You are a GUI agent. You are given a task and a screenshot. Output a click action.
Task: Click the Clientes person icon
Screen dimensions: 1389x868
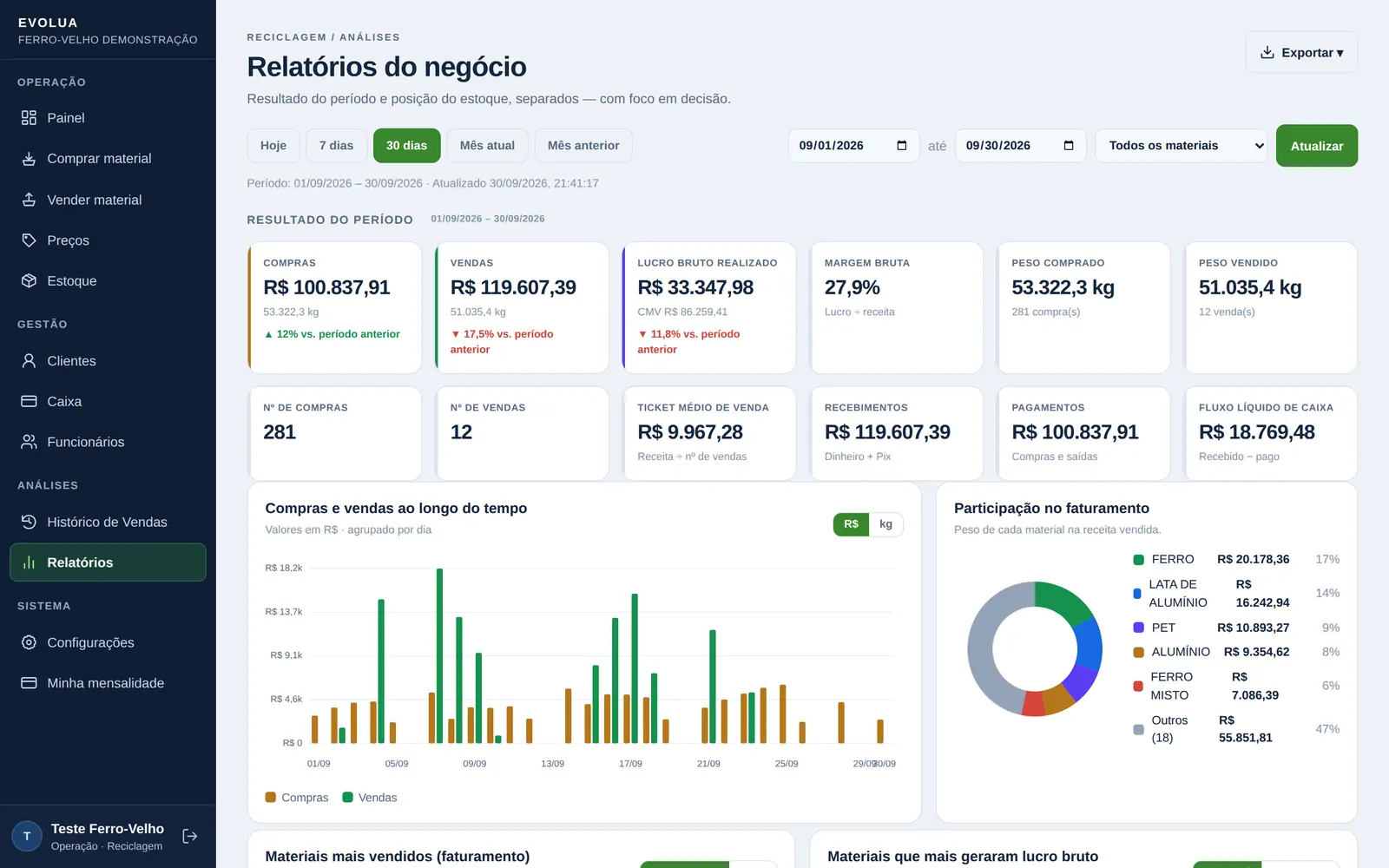coord(29,361)
